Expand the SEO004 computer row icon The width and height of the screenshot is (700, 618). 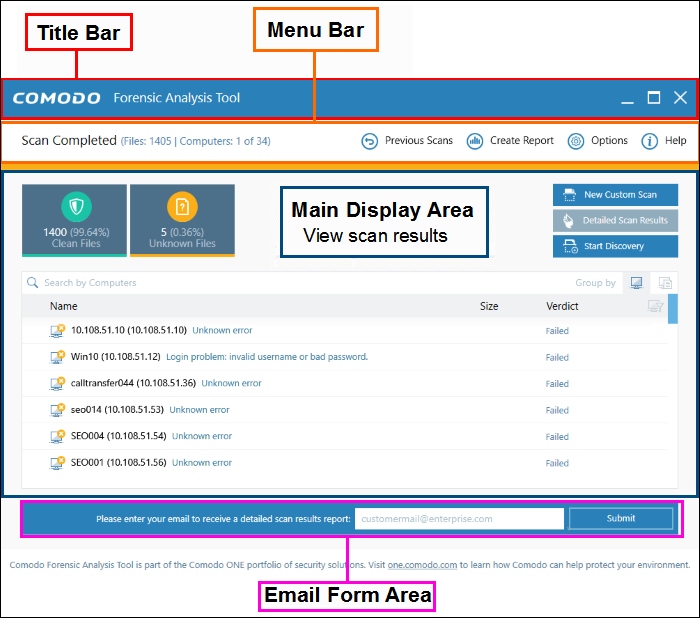point(58,436)
